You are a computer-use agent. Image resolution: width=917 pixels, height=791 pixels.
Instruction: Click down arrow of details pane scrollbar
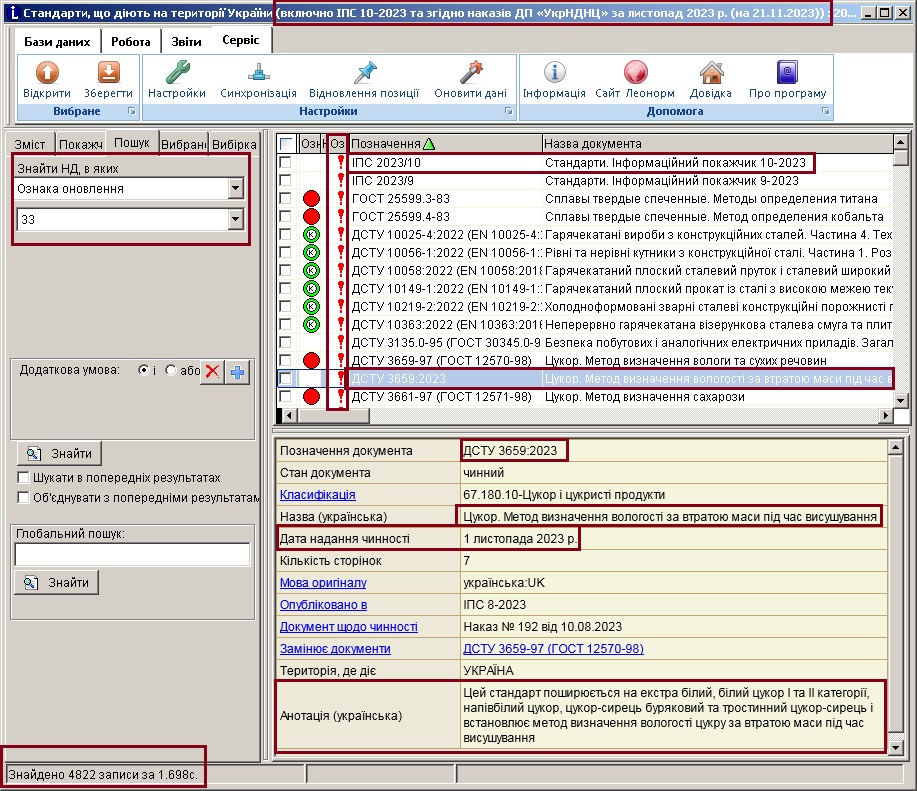tap(895, 747)
